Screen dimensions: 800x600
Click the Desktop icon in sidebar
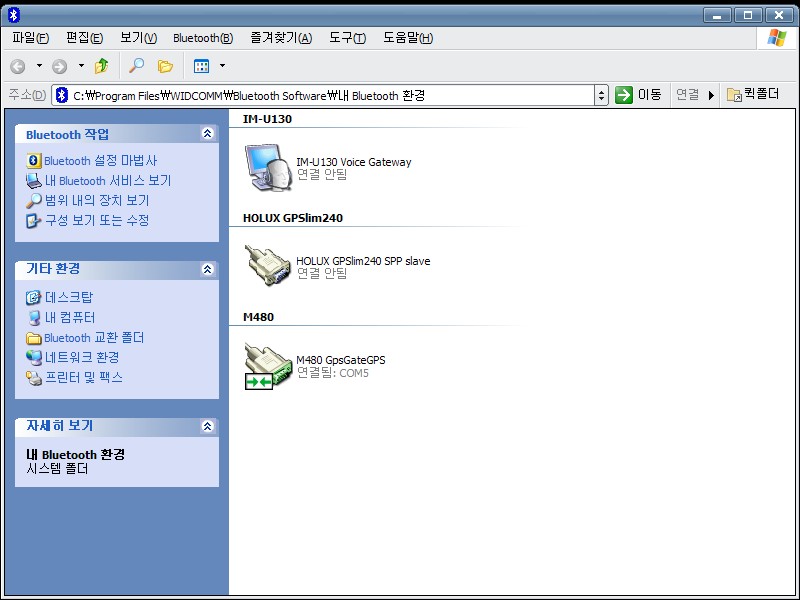tap(33, 297)
